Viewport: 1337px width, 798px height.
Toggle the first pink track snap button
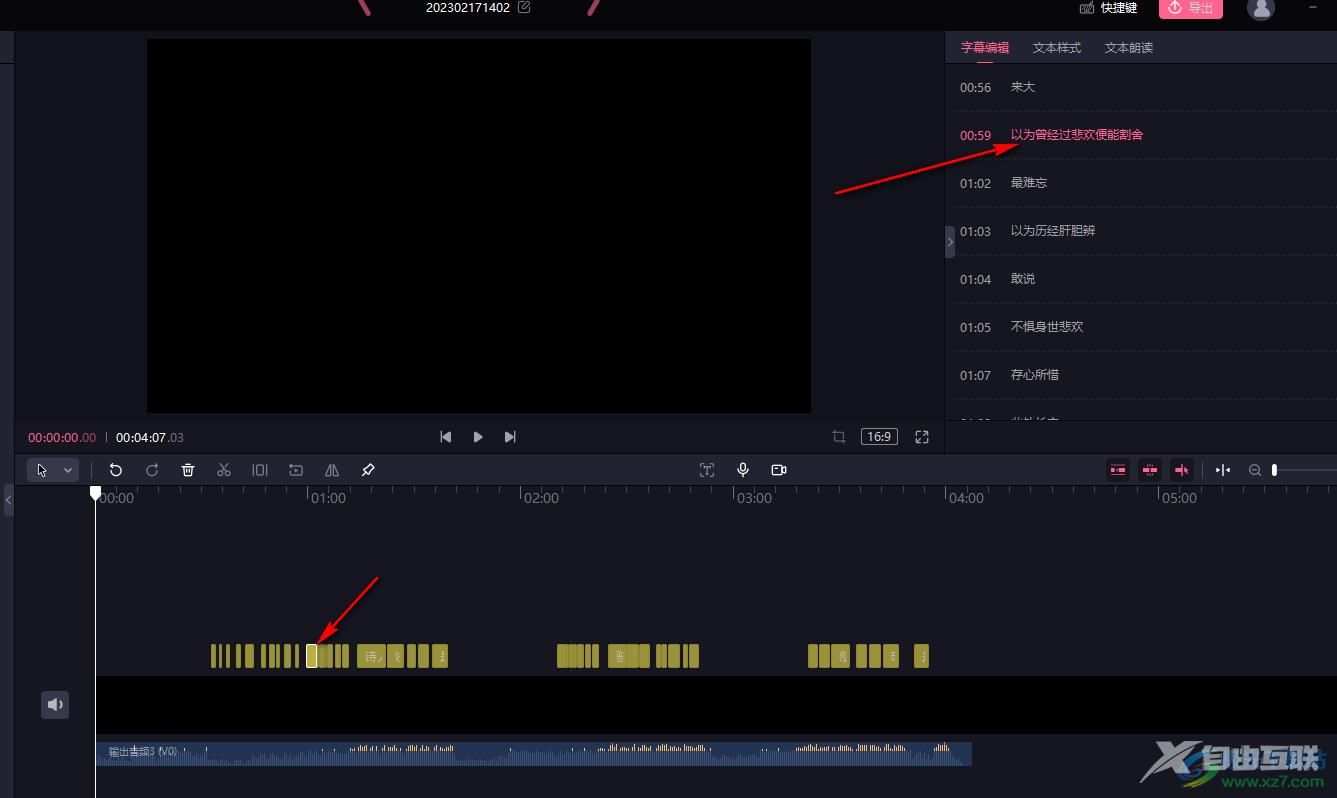(x=1118, y=470)
